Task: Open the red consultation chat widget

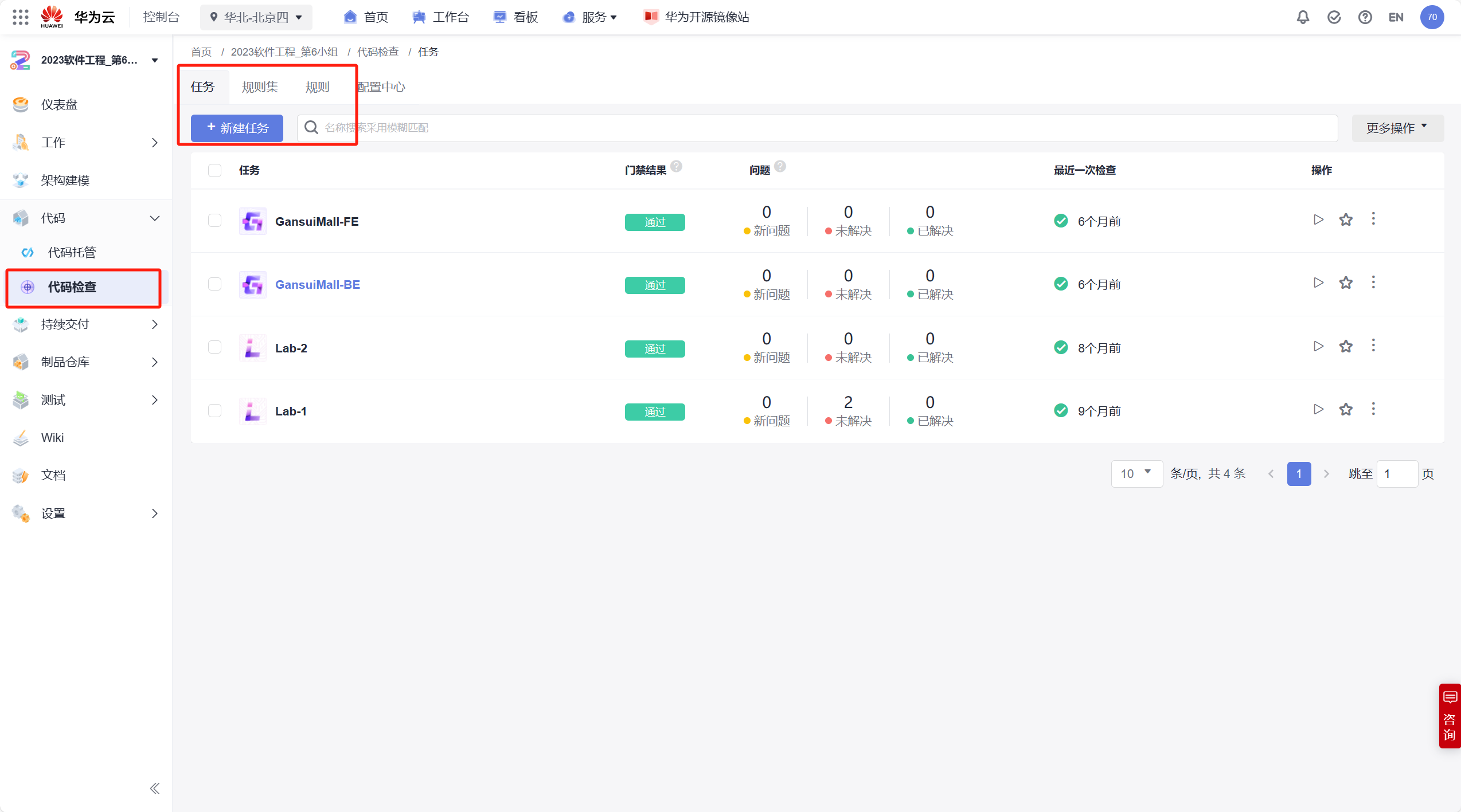Action: (x=1450, y=716)
